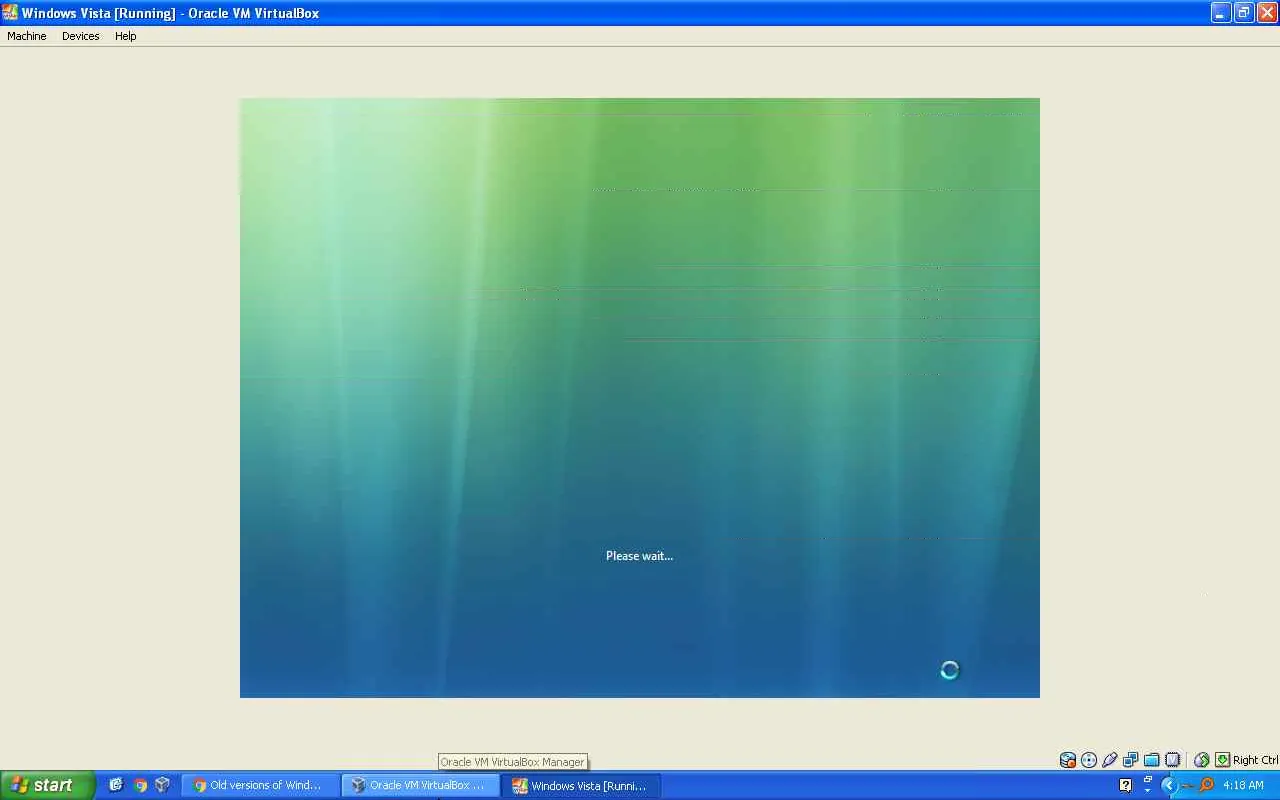Viewport: 1280px width, 800px height.
Task: Click the network adapter status icon
Action: pyautogui.click(x=1131, y=760)
